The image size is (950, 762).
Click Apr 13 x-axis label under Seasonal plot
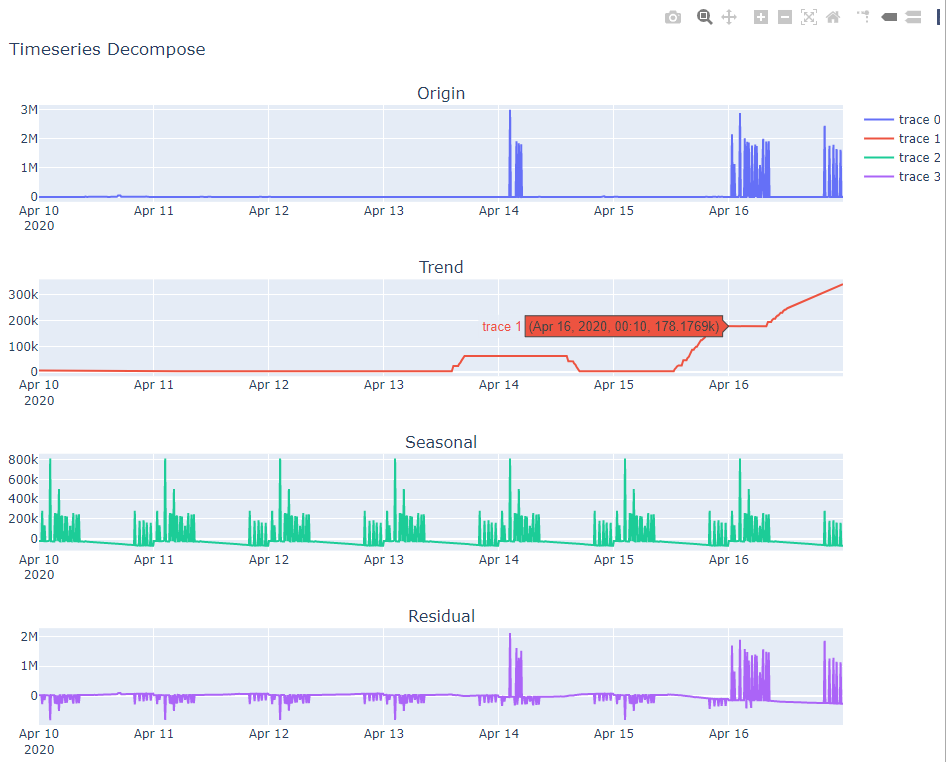point(384,560)
